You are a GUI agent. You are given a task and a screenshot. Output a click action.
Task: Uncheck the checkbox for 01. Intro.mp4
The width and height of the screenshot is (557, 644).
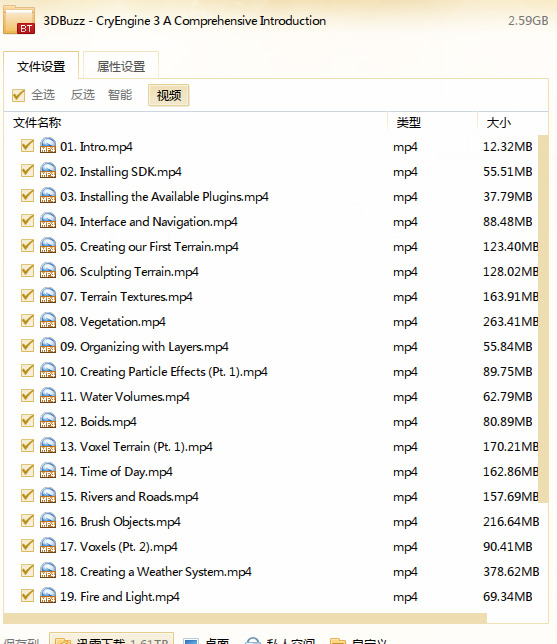(28, 145)
